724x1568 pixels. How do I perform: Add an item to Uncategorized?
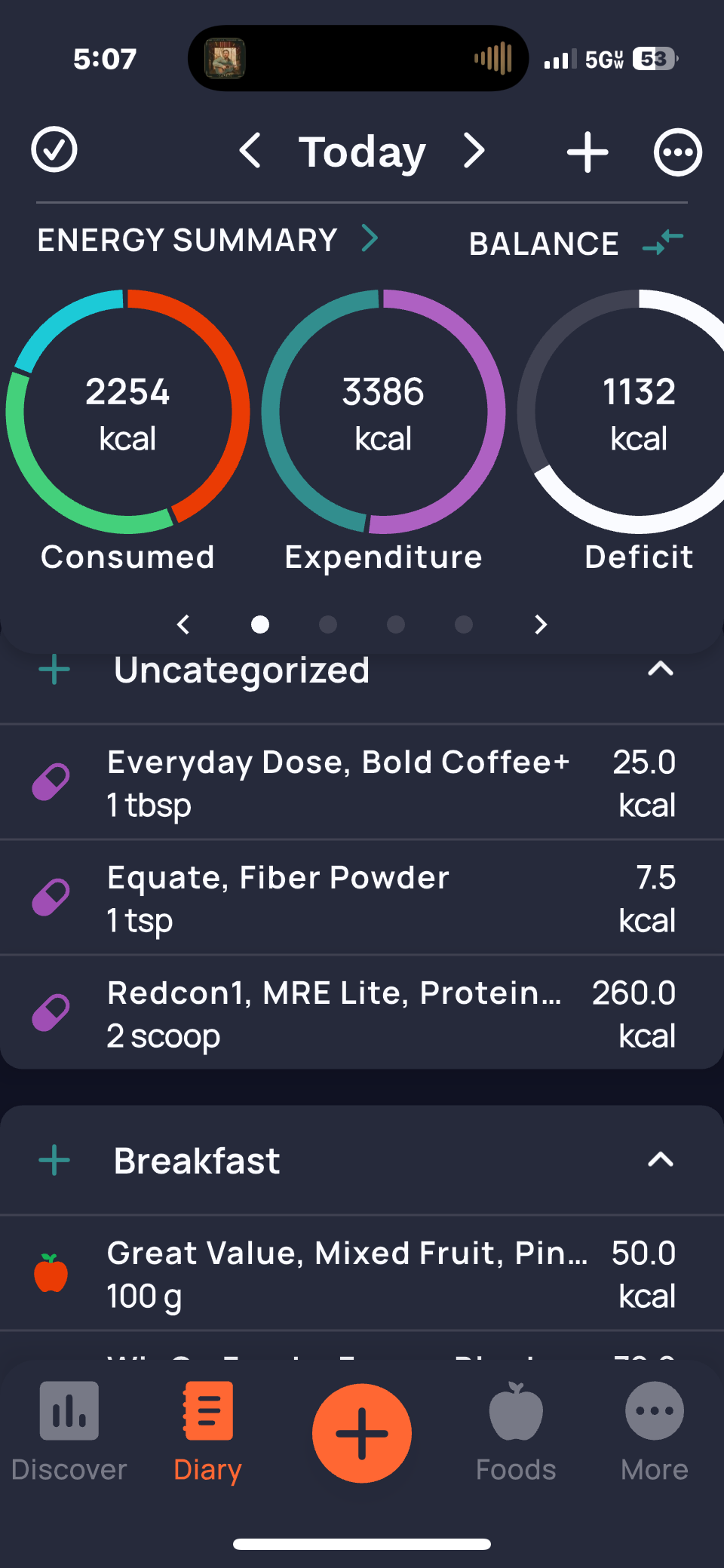coord(54,670)
